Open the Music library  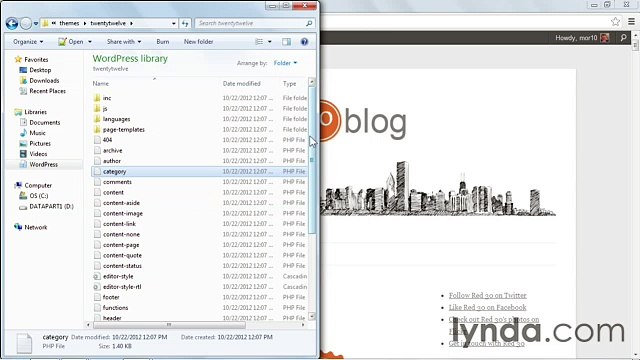point(37,133)
